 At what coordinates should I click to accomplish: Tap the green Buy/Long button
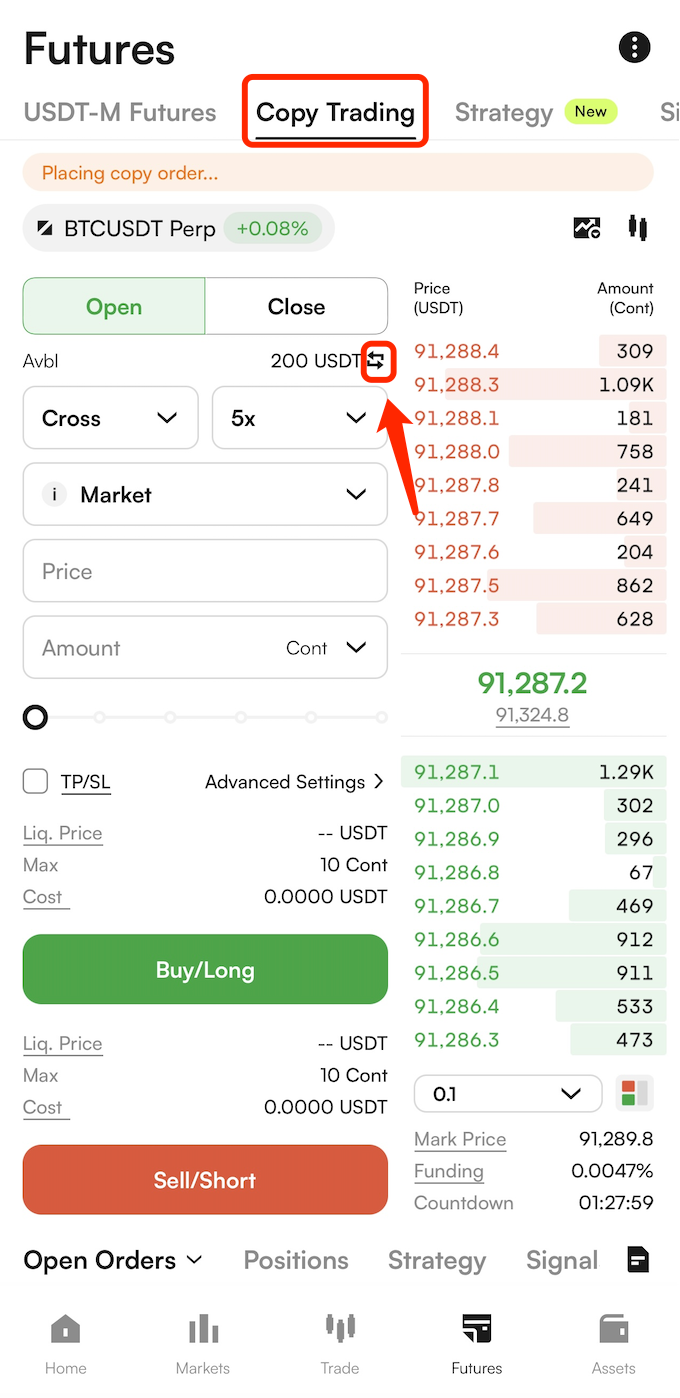click(x=205, y=969)
